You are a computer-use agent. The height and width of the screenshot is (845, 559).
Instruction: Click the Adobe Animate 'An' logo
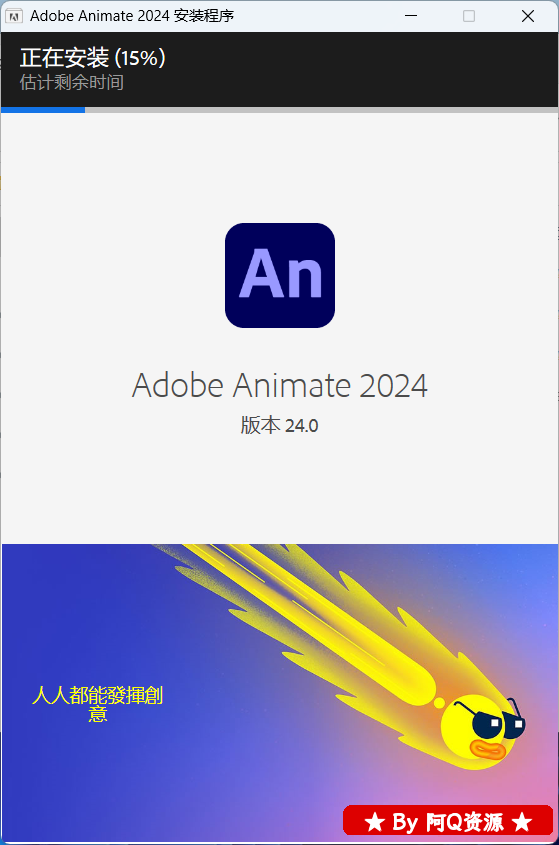coord(280,275)
